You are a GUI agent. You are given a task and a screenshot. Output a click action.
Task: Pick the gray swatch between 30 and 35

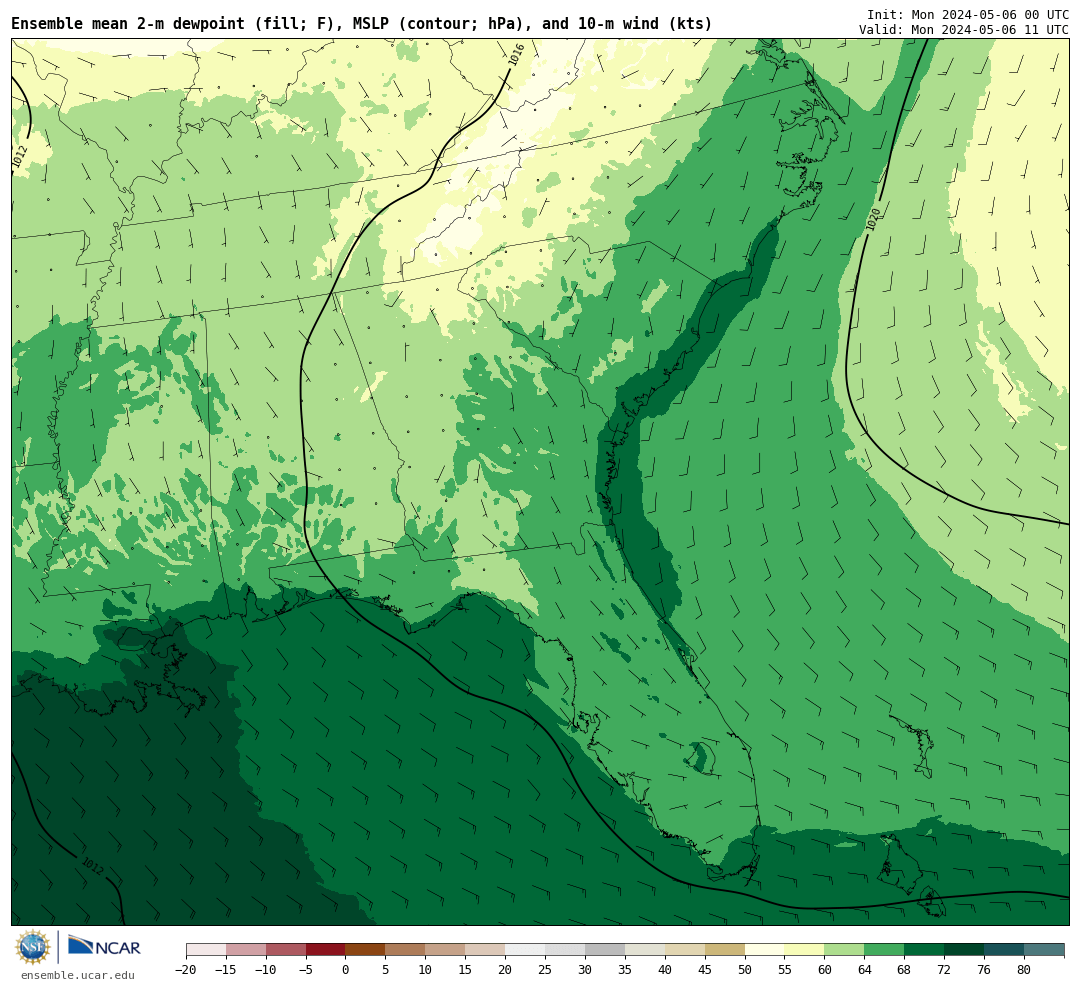pyautogui.click(x=605, y=949)
